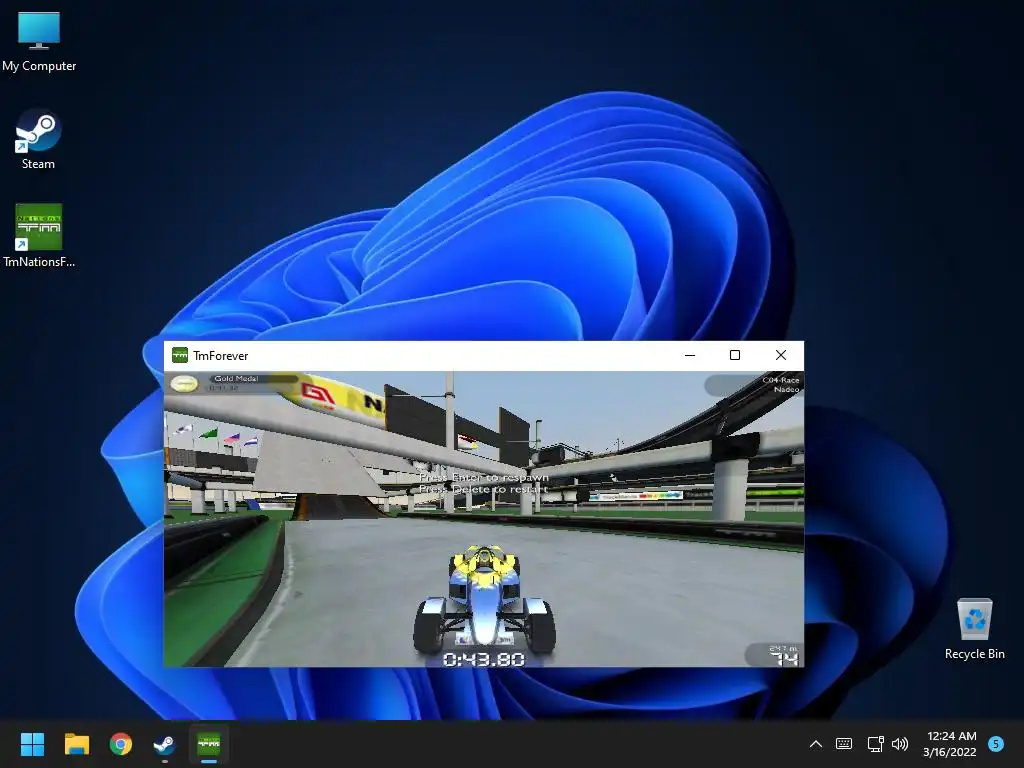Select the Recycle Bin icon

[974, 628]
